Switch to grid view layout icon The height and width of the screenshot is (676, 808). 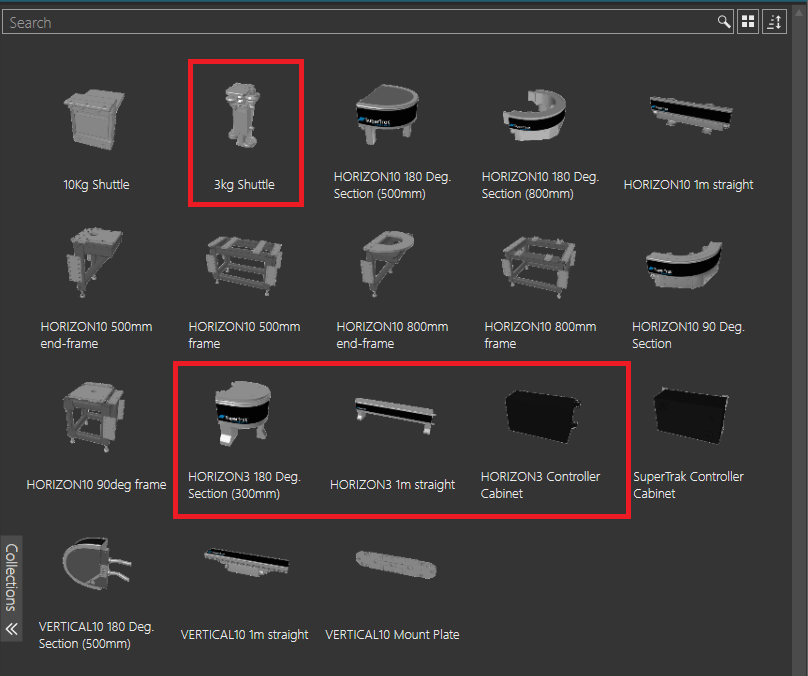(748, 22)
